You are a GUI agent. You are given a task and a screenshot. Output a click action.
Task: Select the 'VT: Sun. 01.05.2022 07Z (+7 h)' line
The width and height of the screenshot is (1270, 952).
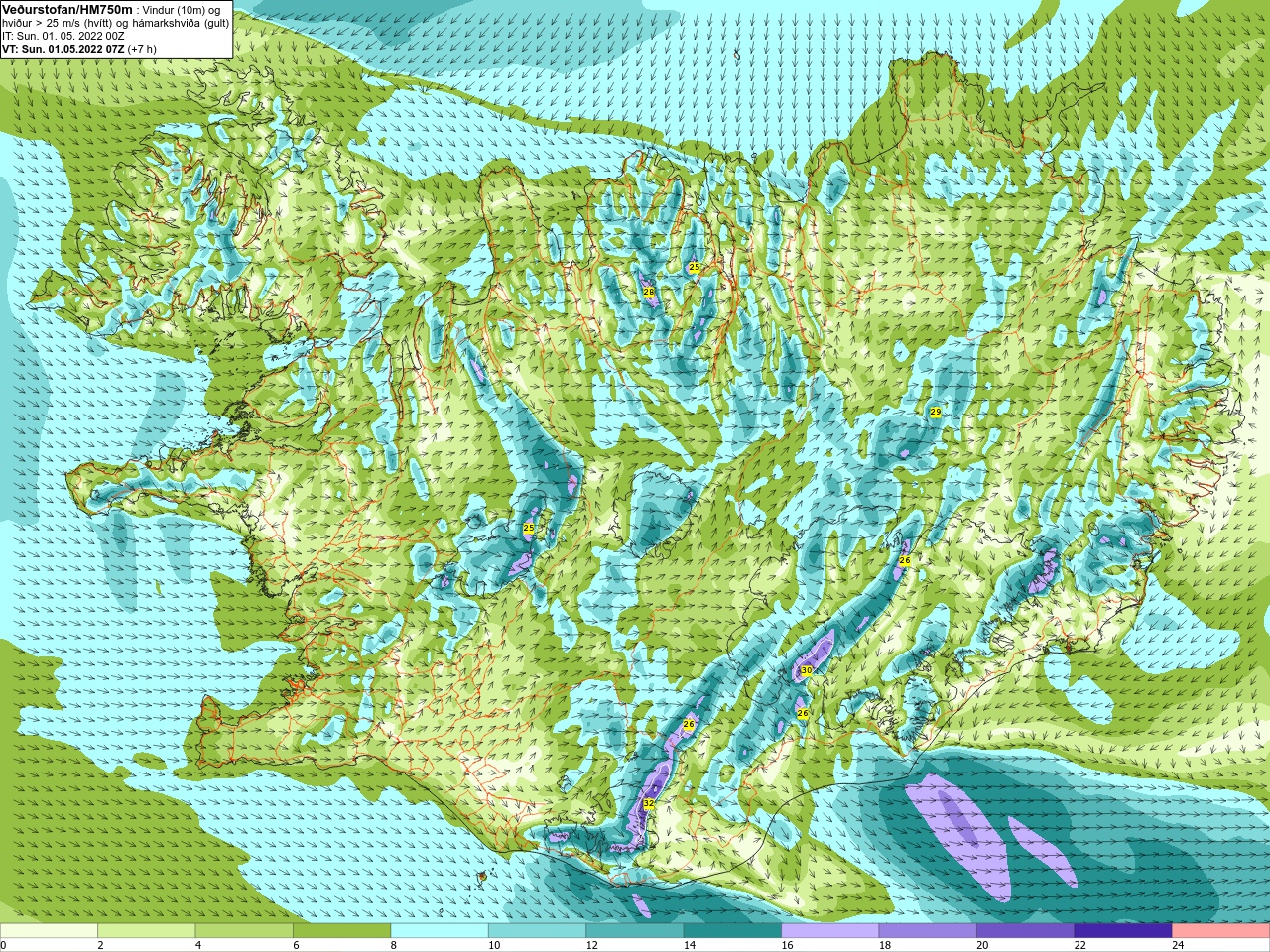point(78,49)
